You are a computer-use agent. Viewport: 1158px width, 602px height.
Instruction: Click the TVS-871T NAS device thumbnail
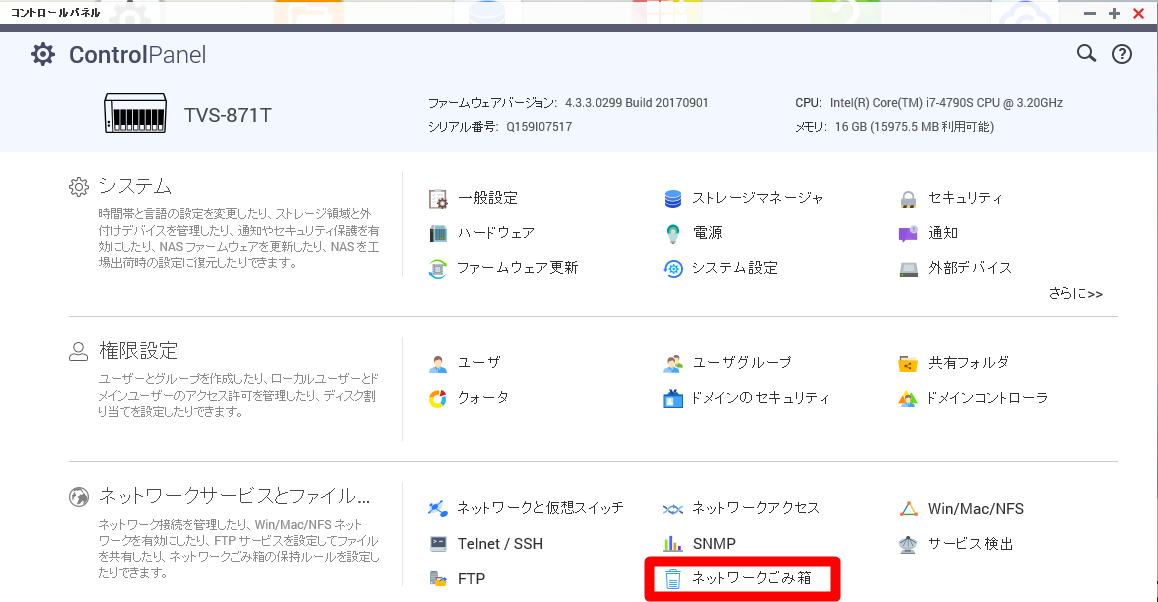pyautogui.click(x=135, y=114)
